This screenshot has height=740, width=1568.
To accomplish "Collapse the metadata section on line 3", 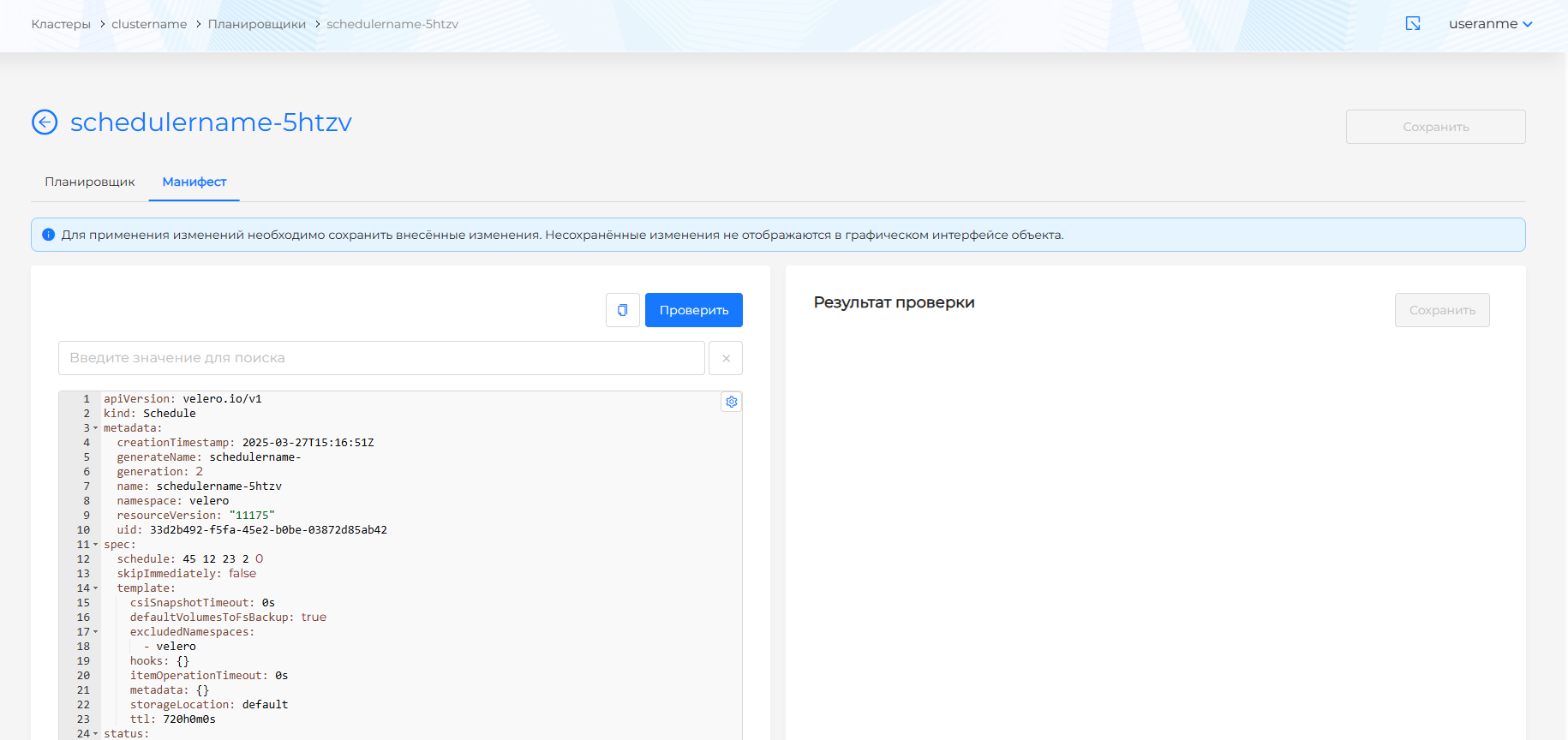I will coord(95,428).
